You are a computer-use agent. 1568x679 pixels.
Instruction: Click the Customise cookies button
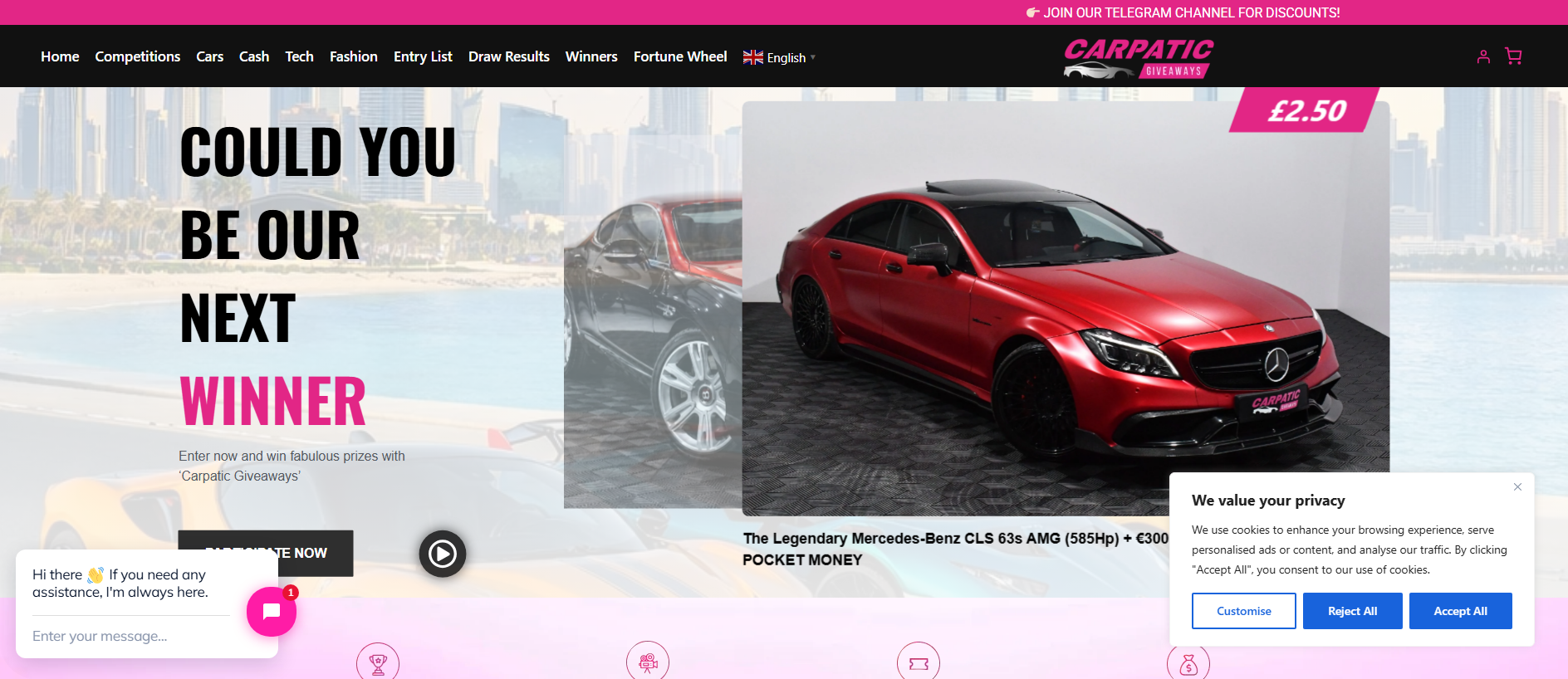pyautogui.click(x=1243, y=611)
